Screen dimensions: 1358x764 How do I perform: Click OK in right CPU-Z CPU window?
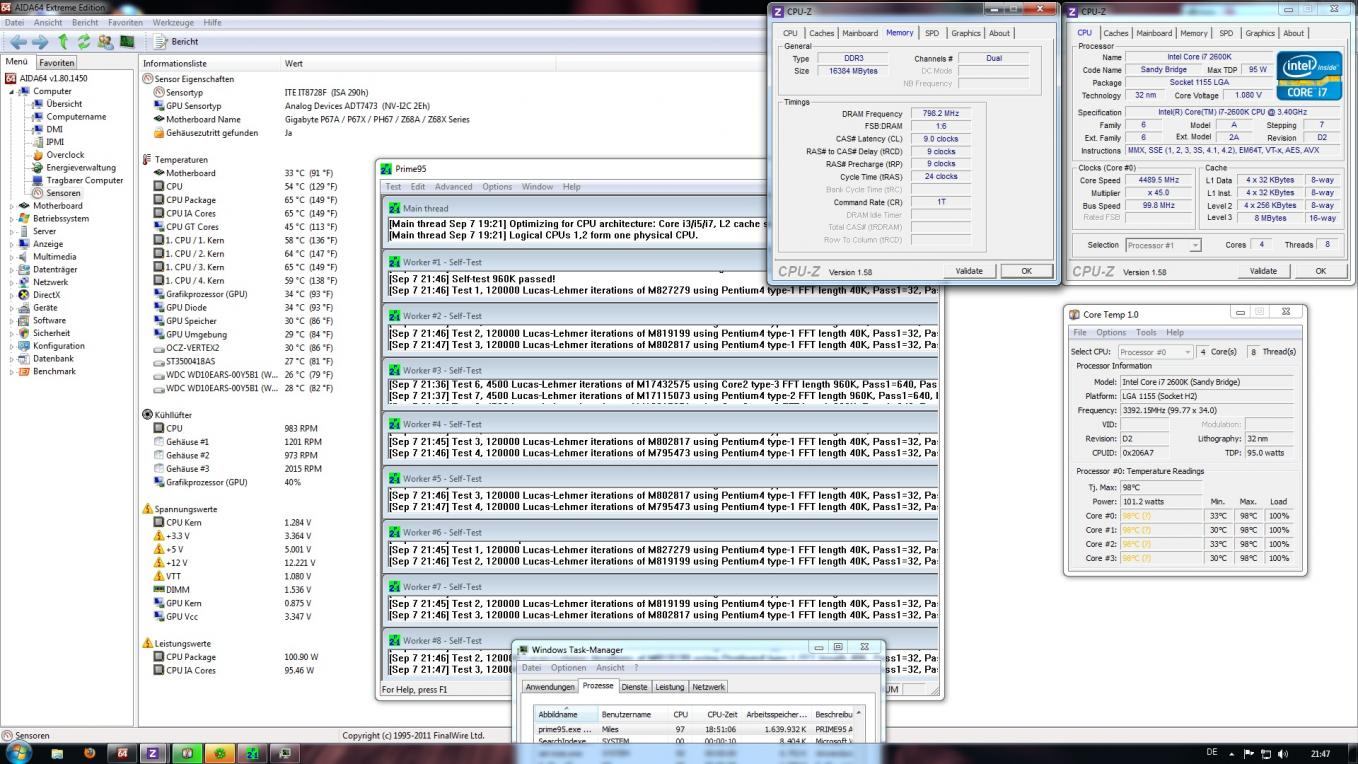pos(1320,271)
